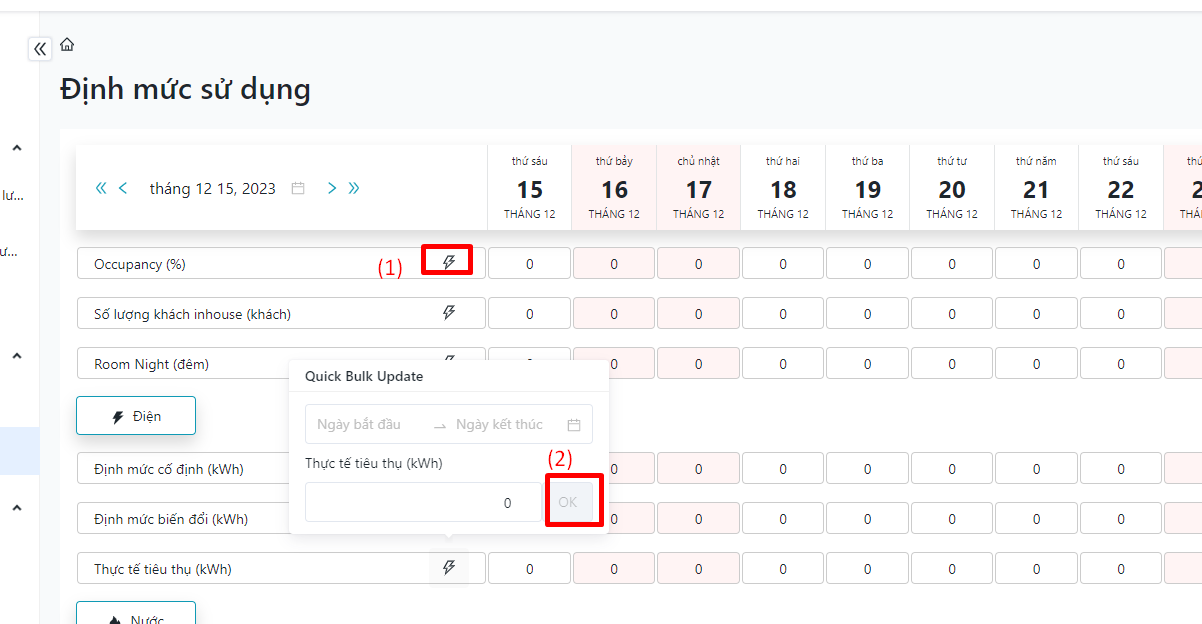Go to previous day with single-left arrow
The height and width of the screenshot is (624, 1202).
tap(123, 188)
